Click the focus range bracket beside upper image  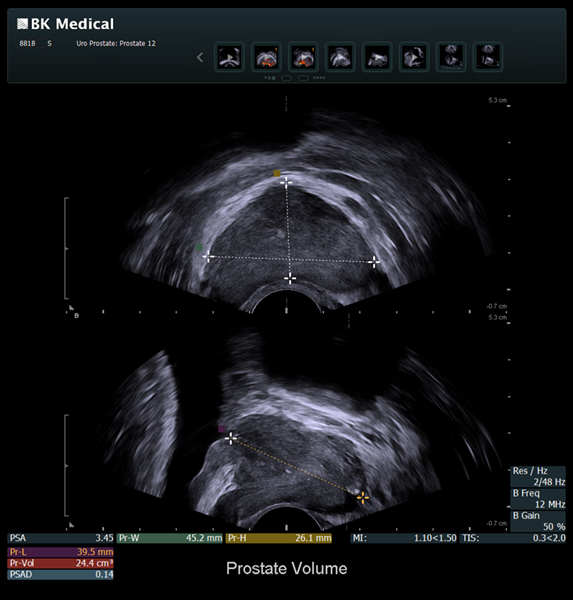click(66, 248)
